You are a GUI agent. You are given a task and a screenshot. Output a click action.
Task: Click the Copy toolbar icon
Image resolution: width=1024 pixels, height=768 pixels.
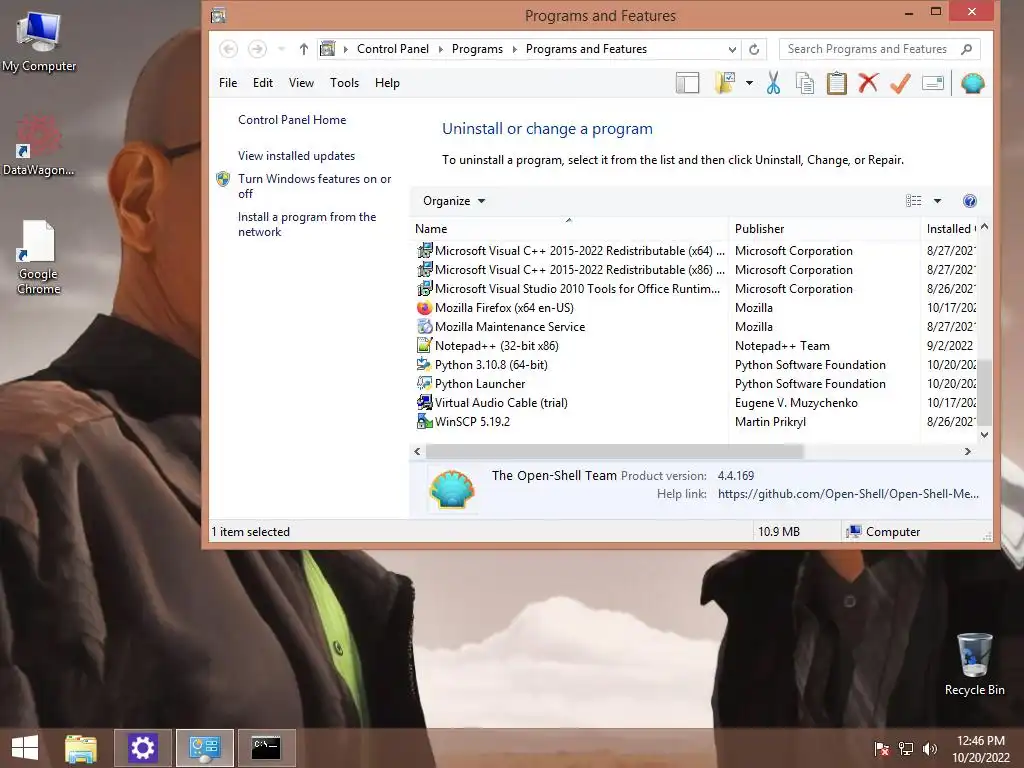coord(805,83)
